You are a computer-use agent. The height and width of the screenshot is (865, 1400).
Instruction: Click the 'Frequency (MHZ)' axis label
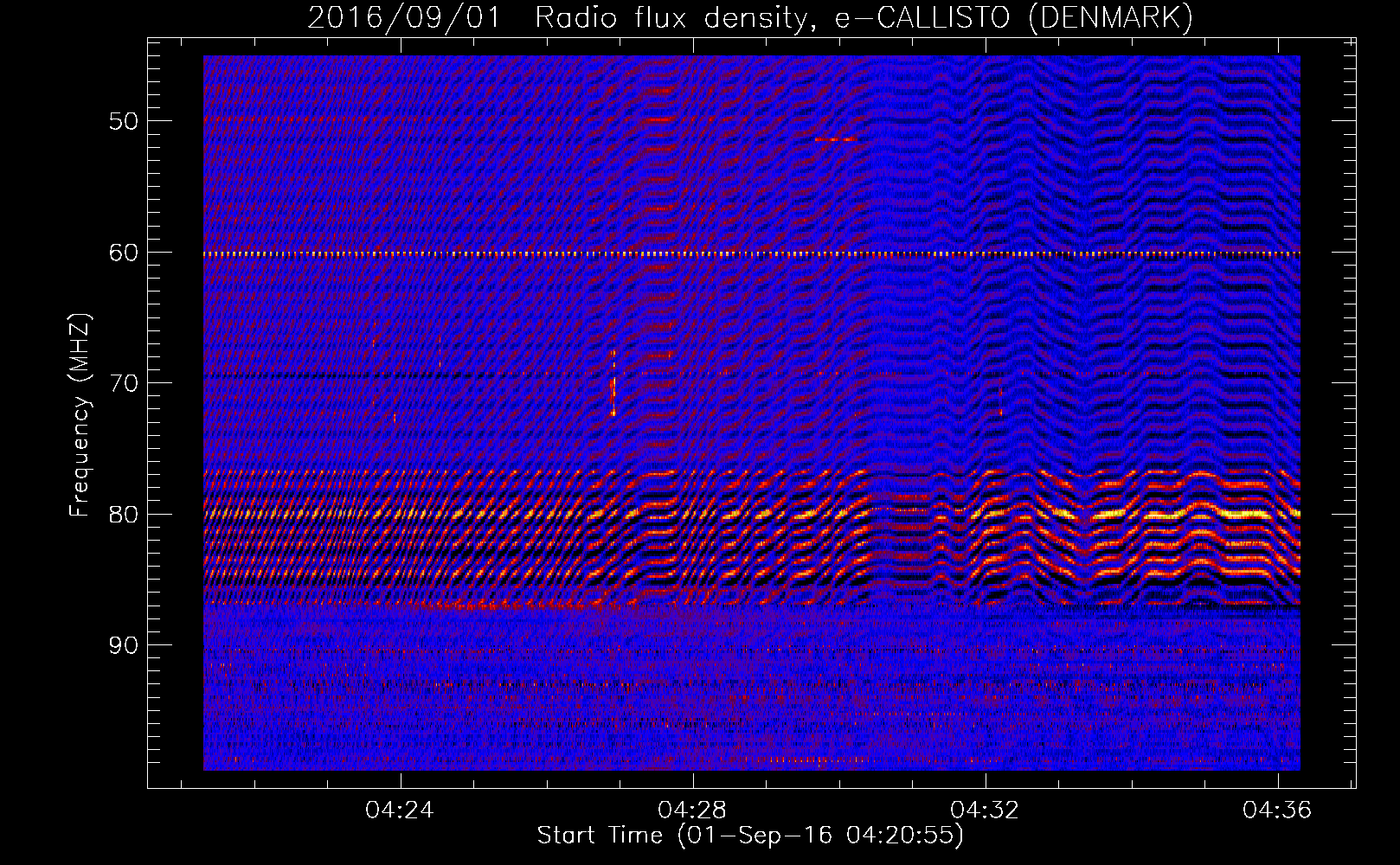pyautogui.click(x=80, y=415)
